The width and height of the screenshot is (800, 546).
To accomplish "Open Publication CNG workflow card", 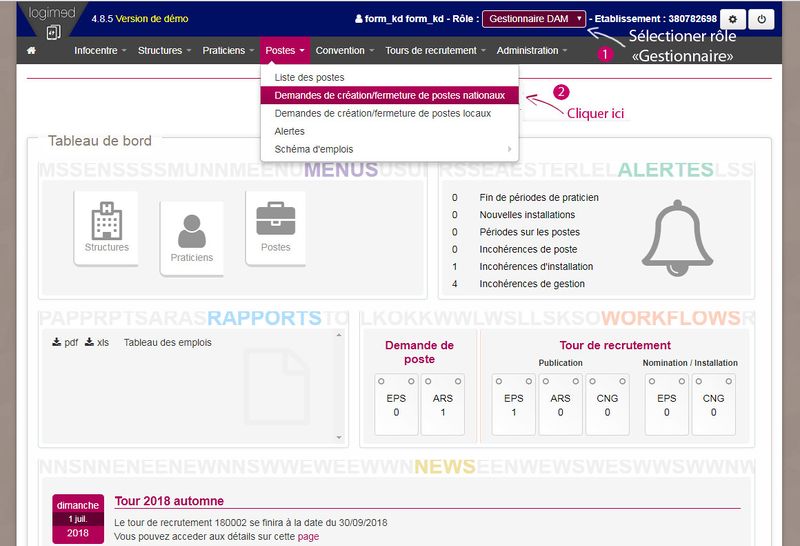I will (x=607, y=405).
